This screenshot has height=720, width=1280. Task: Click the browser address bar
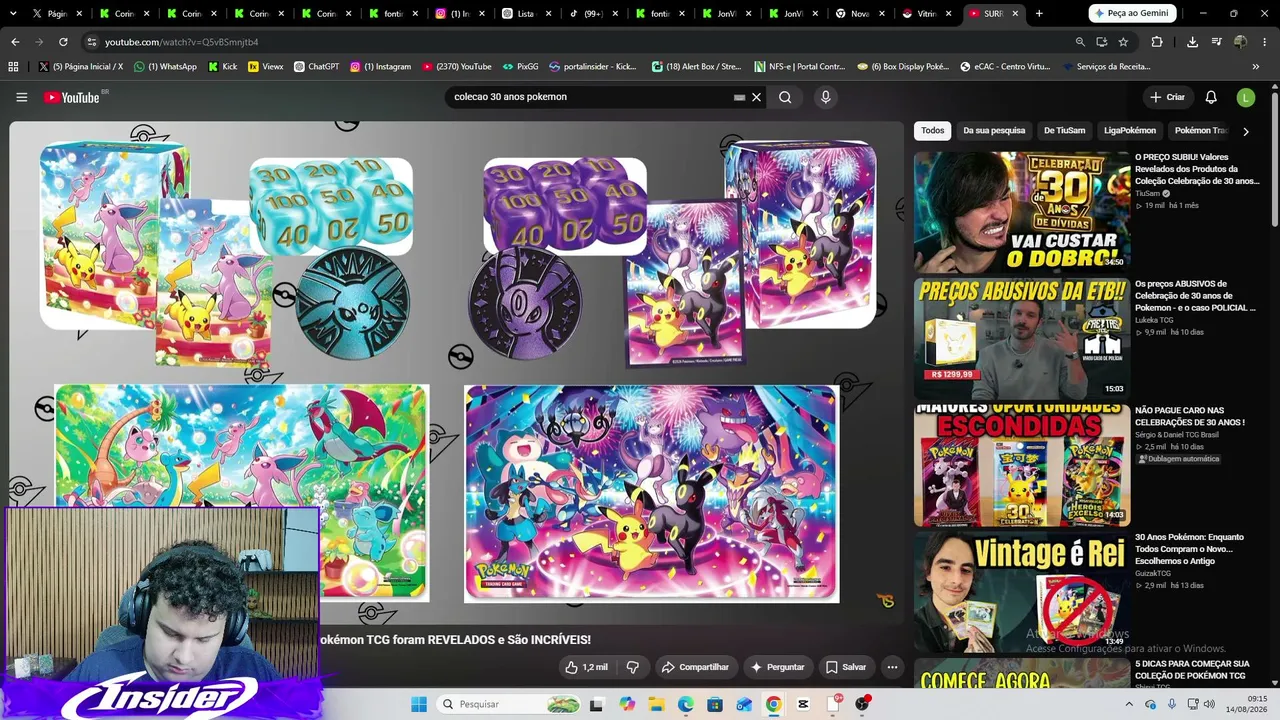[x=580, y=42]
